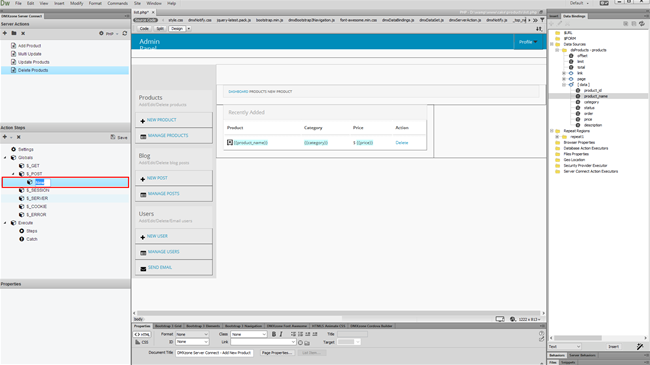Switch Properties inspector to CSS mode

pos(142,342)
